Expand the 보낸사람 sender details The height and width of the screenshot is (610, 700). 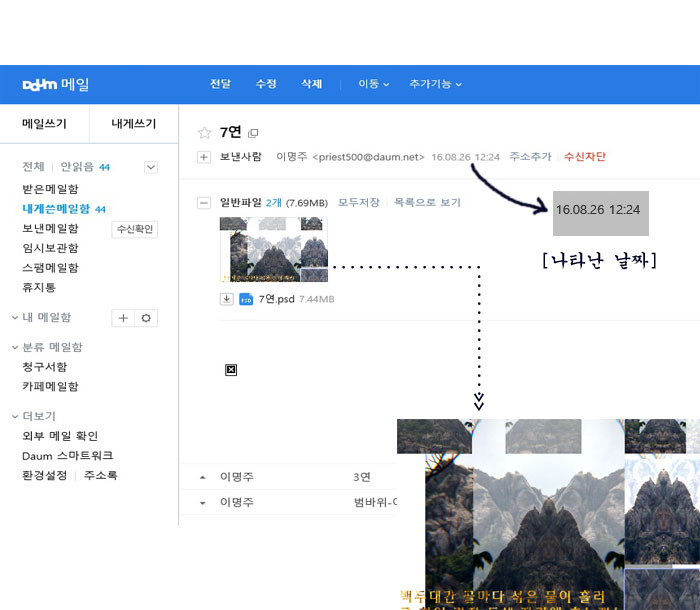[x=204, y=157]
